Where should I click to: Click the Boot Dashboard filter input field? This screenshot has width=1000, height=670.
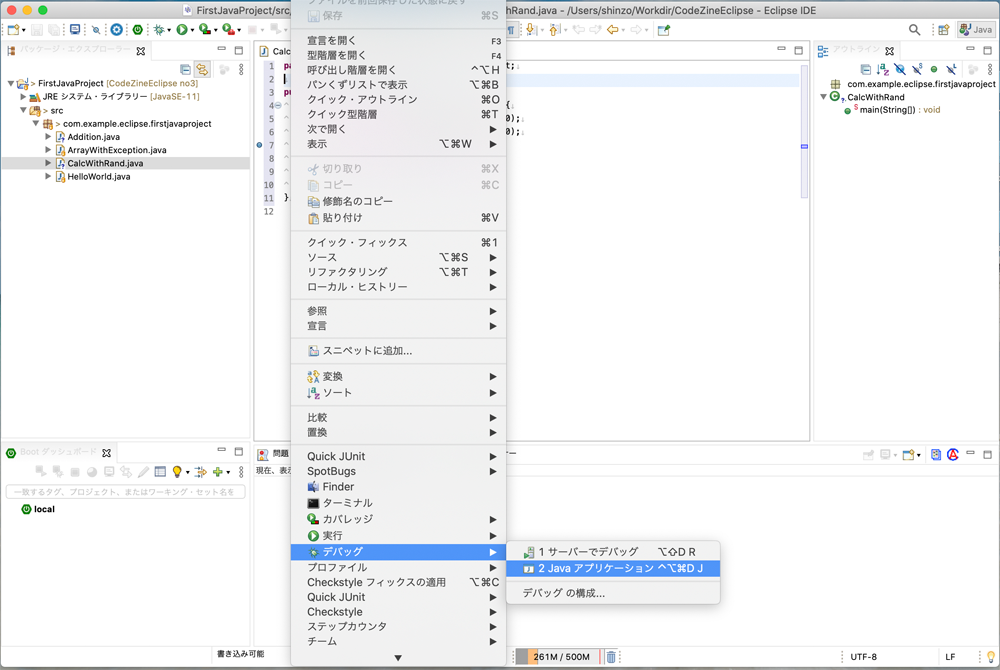(126, 492)
